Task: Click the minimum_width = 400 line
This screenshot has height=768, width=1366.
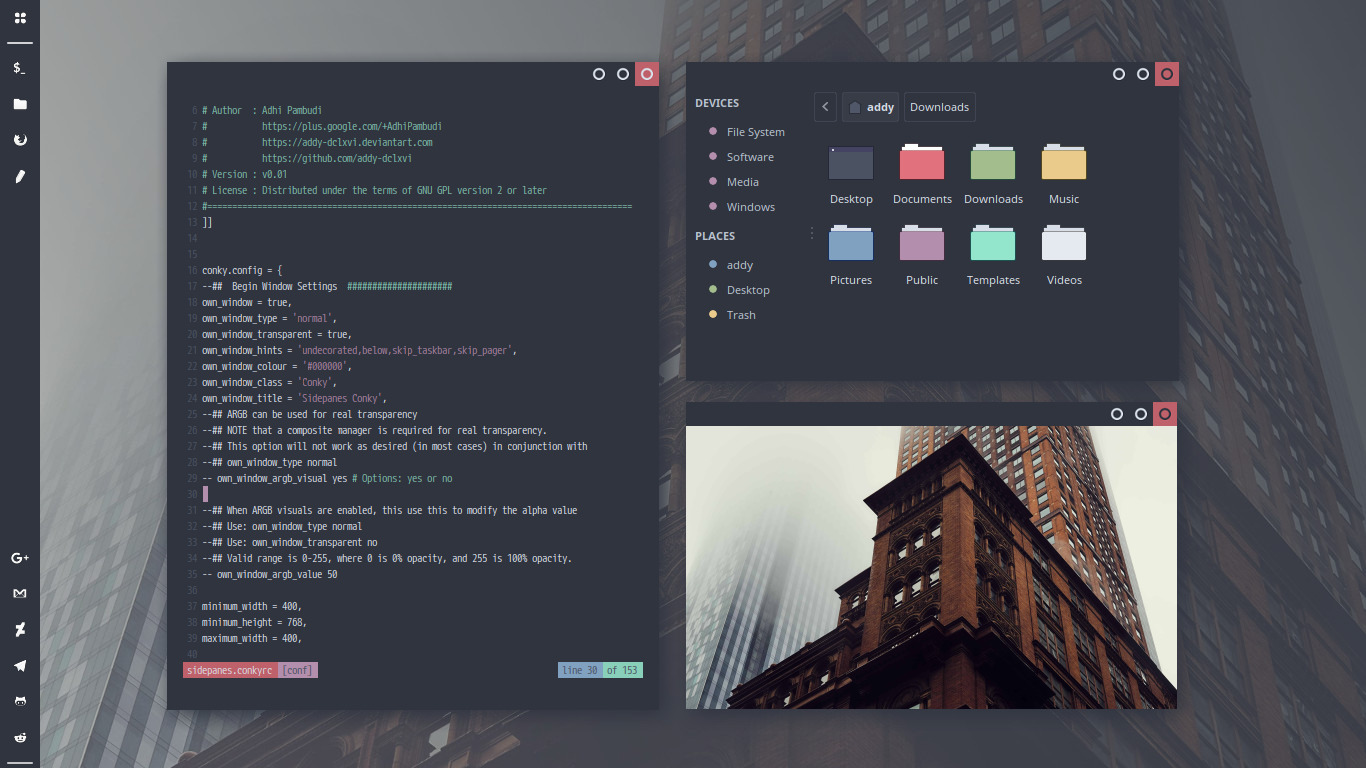Action: pos(252,606)
